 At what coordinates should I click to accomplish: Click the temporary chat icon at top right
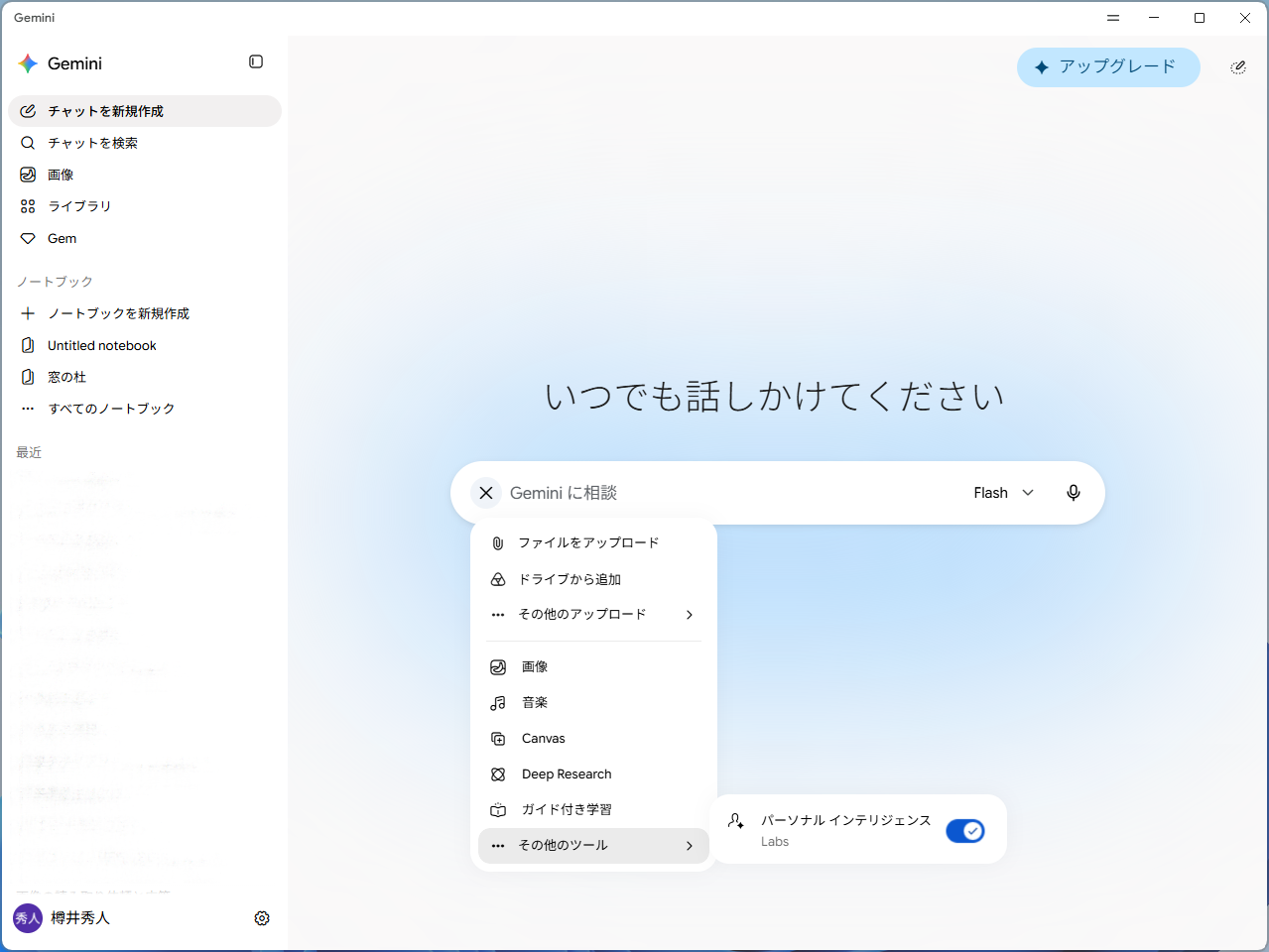tap(1238, 67)
